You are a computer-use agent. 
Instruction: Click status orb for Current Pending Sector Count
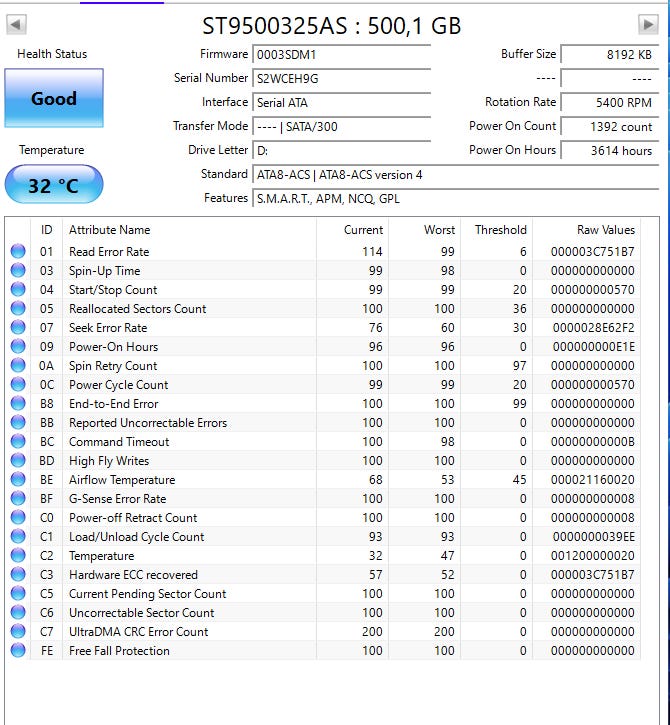click(18, 593)
